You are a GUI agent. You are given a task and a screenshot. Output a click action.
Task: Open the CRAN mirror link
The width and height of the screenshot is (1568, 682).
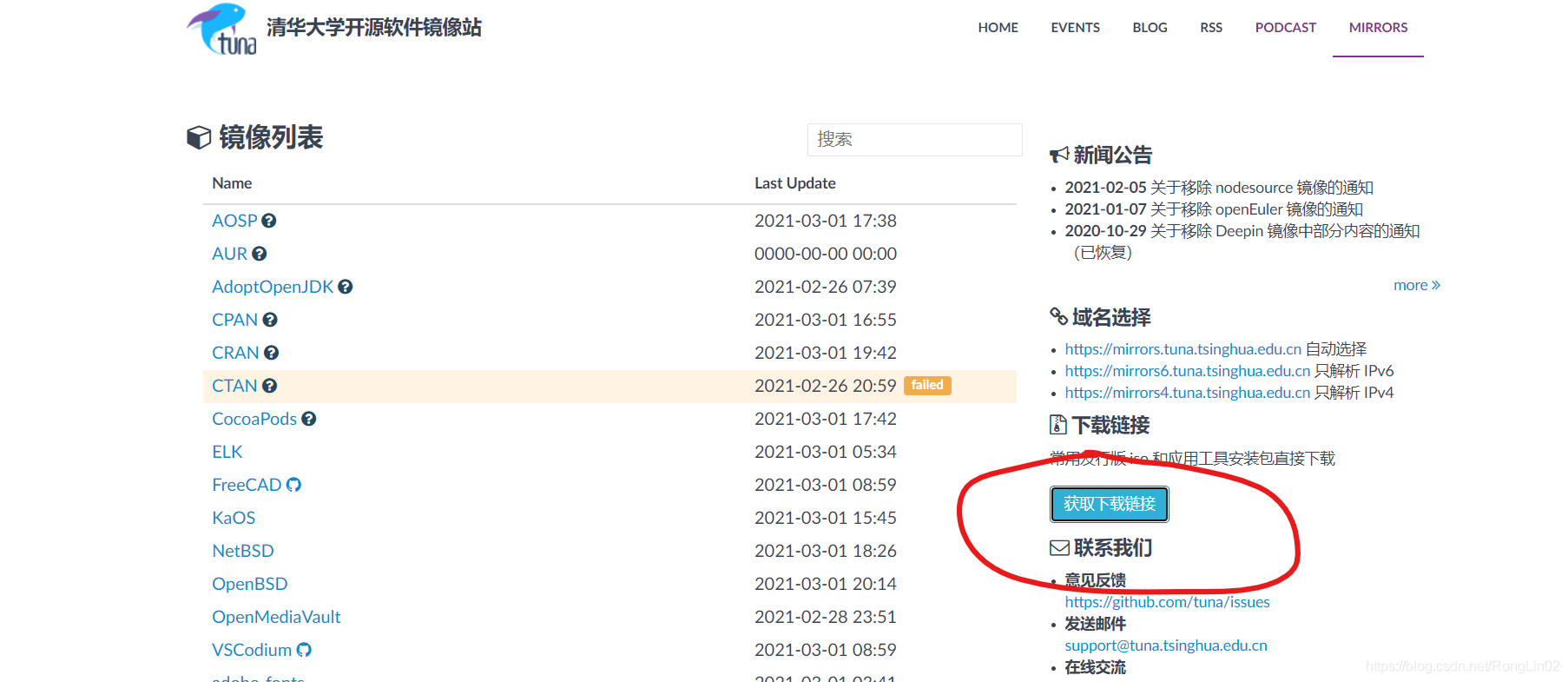[236, 353]
